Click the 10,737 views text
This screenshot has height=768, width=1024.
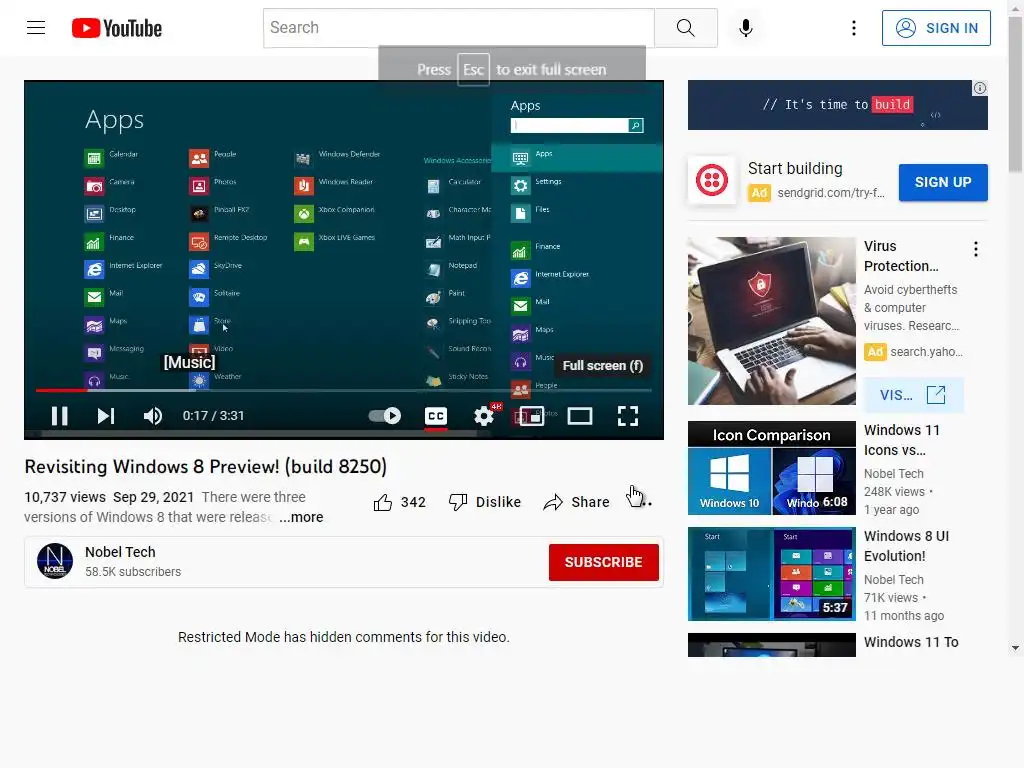click(65, 498)
